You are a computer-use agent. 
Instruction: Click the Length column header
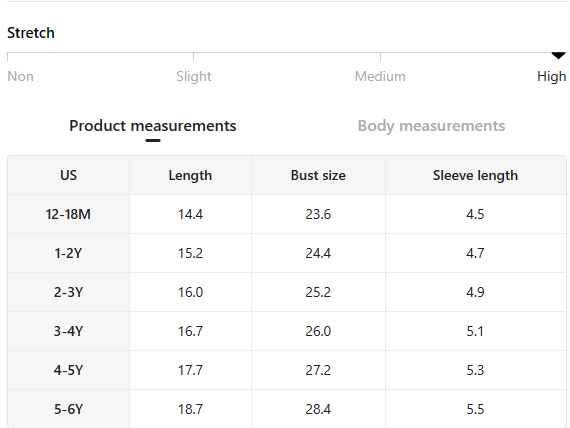point(190,175)
